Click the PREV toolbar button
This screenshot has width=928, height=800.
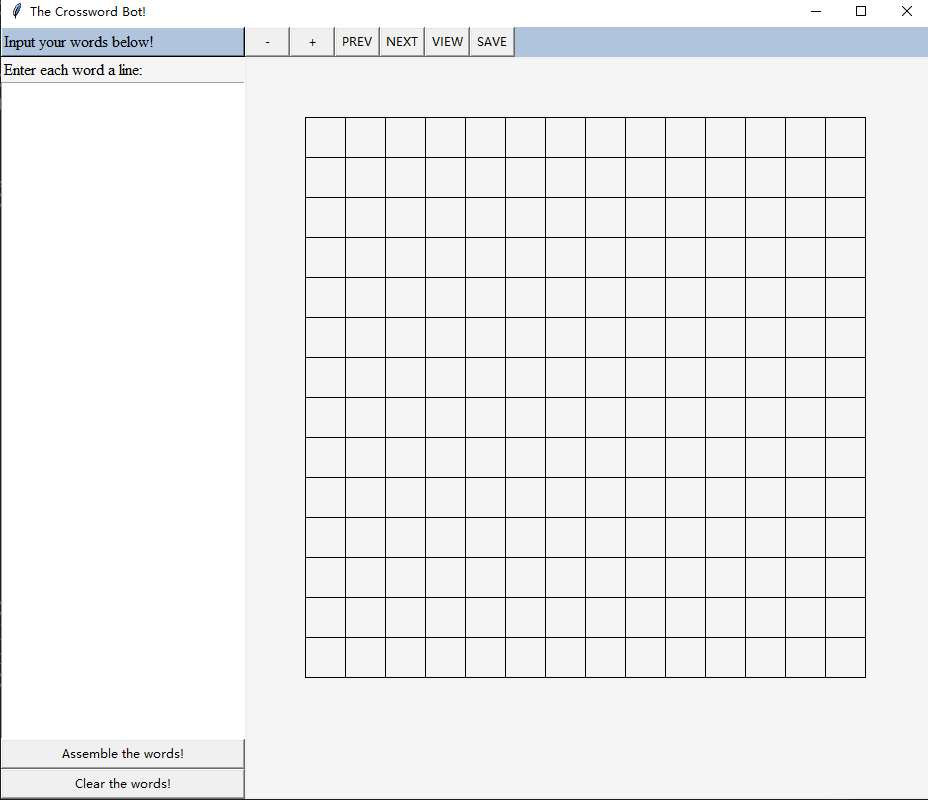(x=356, y=41)
